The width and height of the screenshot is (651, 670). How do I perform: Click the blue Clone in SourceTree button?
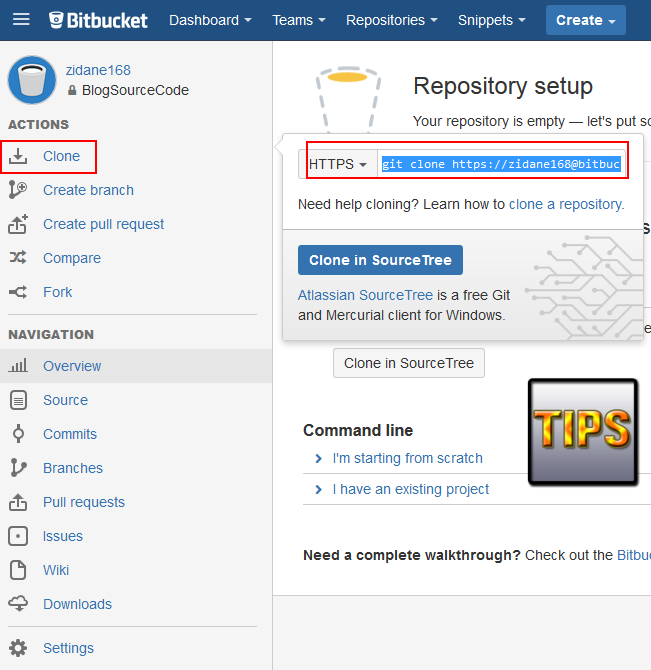(x=380, y=260)
